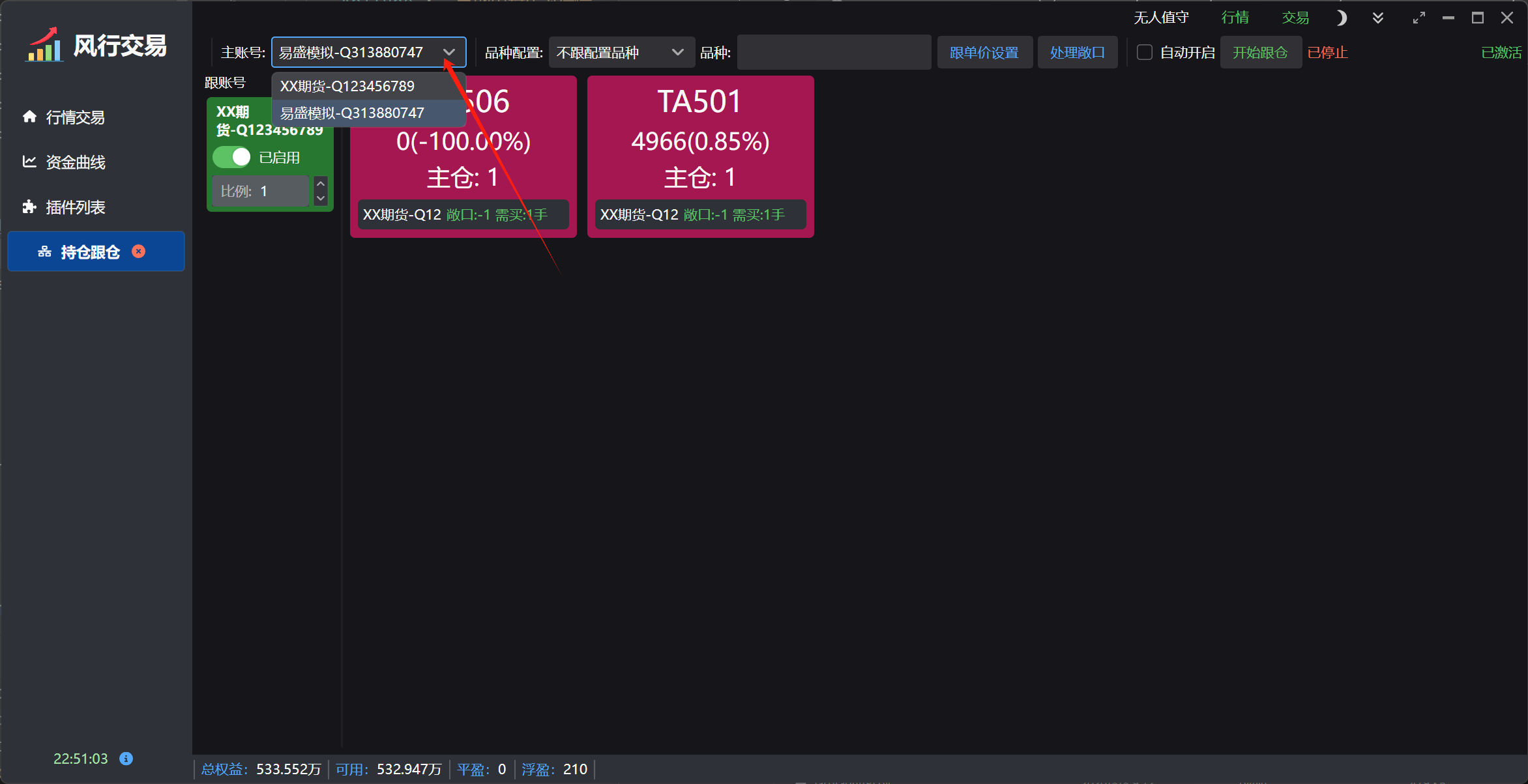1528x784 pixels.
Task: Close the 持仓跟仓 tab with red X
Action: coord(138,252)
